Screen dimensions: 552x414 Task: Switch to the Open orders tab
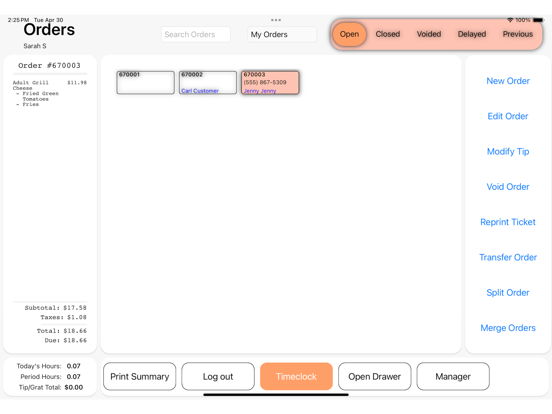(x=349, y=34)
